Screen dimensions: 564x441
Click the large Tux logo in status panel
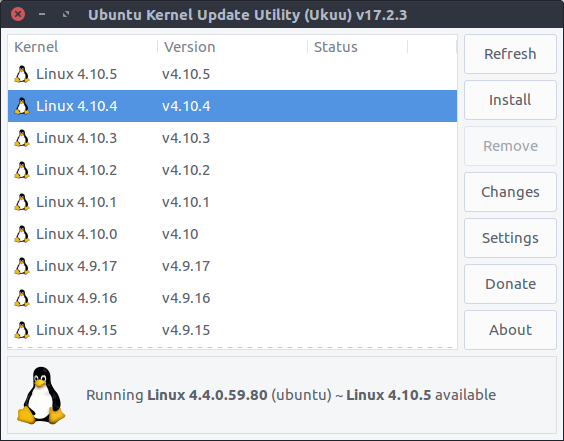[x=41, y=395]
